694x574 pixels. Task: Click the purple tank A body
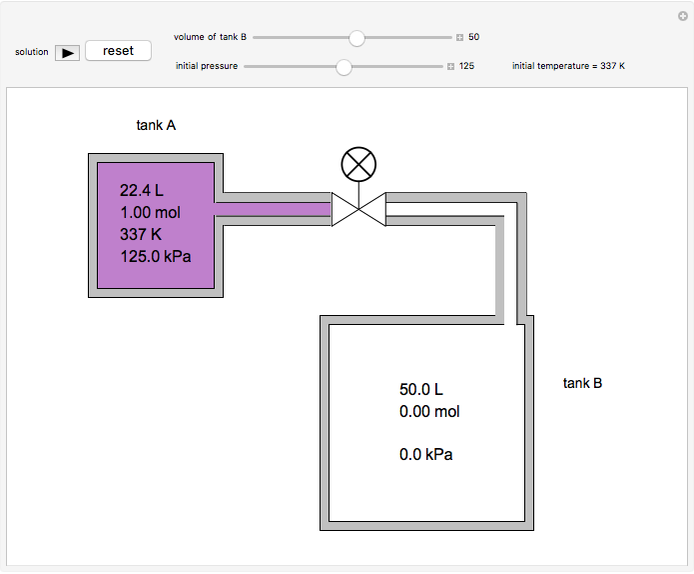[155, 224]
